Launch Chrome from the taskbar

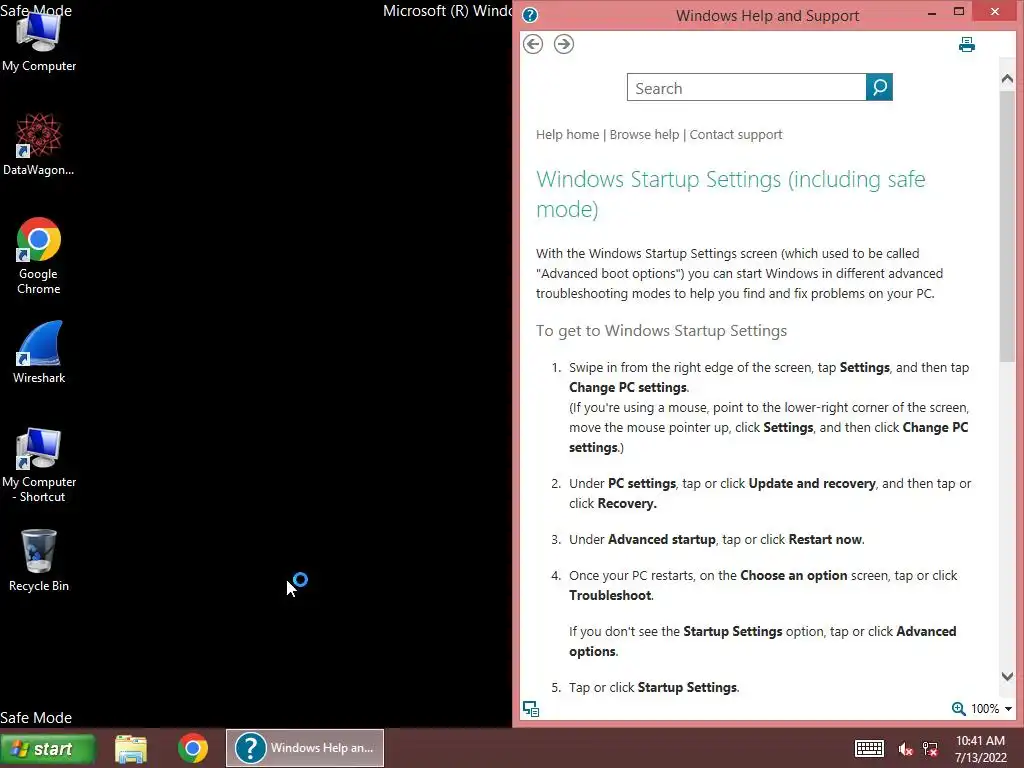pos(193,748)
